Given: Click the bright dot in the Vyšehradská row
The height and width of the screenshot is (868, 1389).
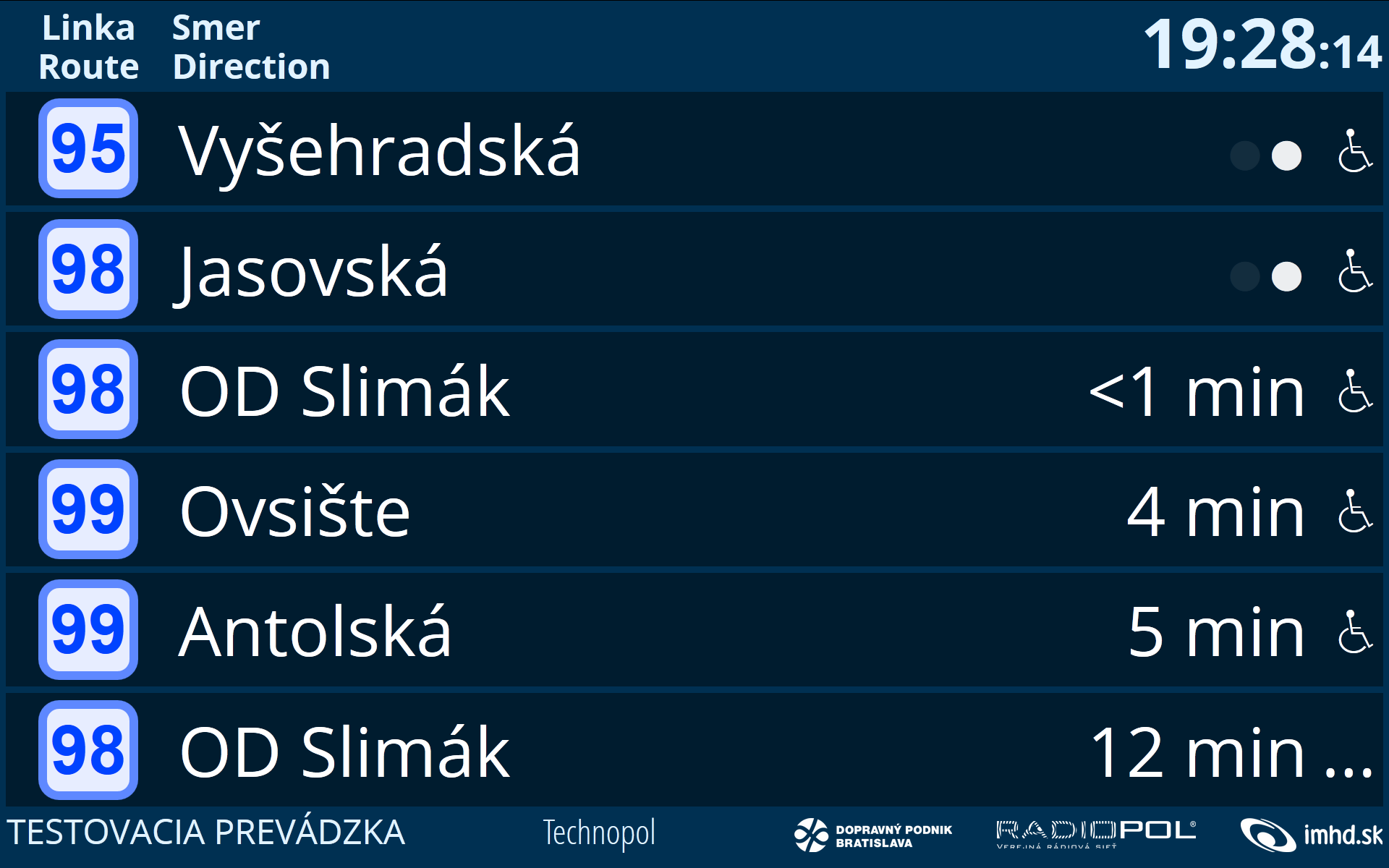Looking at the screenshot, I should 1286,156.
